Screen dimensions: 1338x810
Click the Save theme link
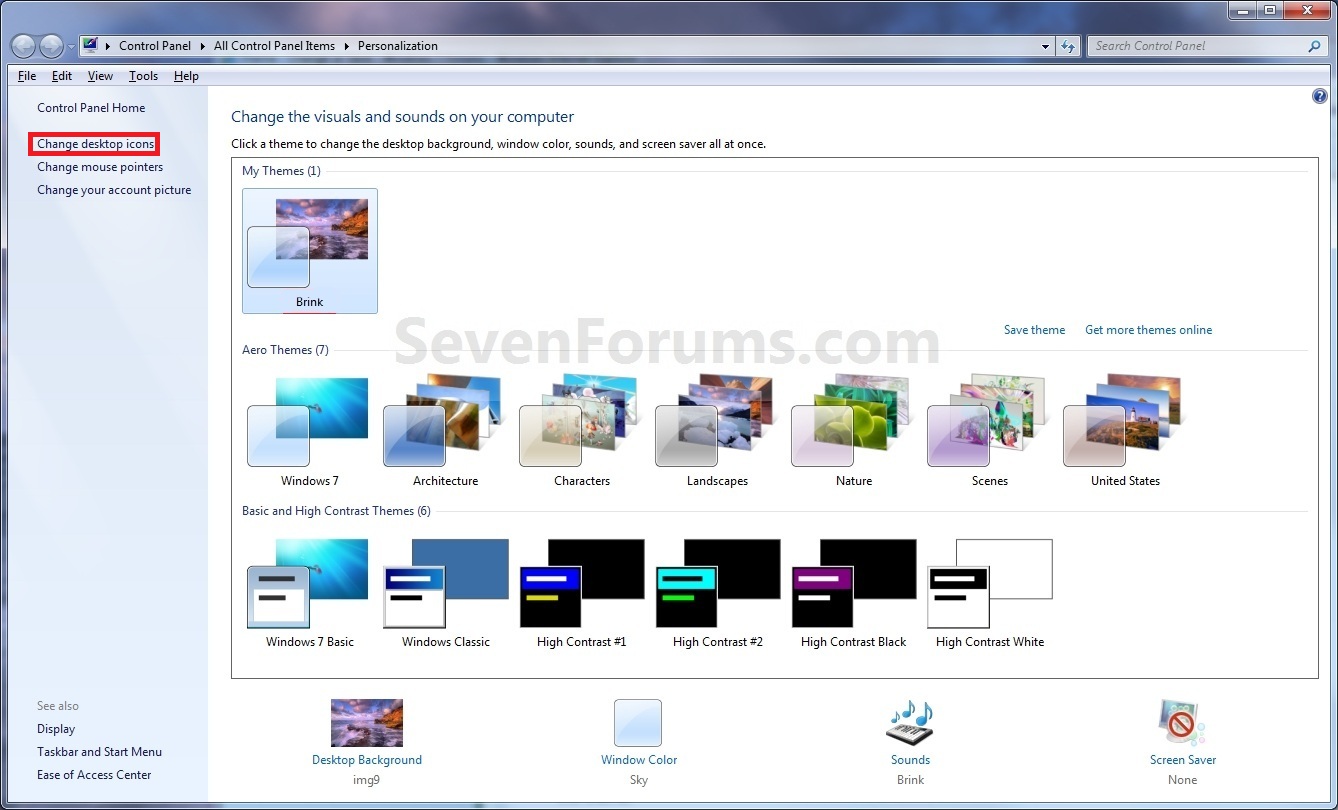[x=1034, y=329]
